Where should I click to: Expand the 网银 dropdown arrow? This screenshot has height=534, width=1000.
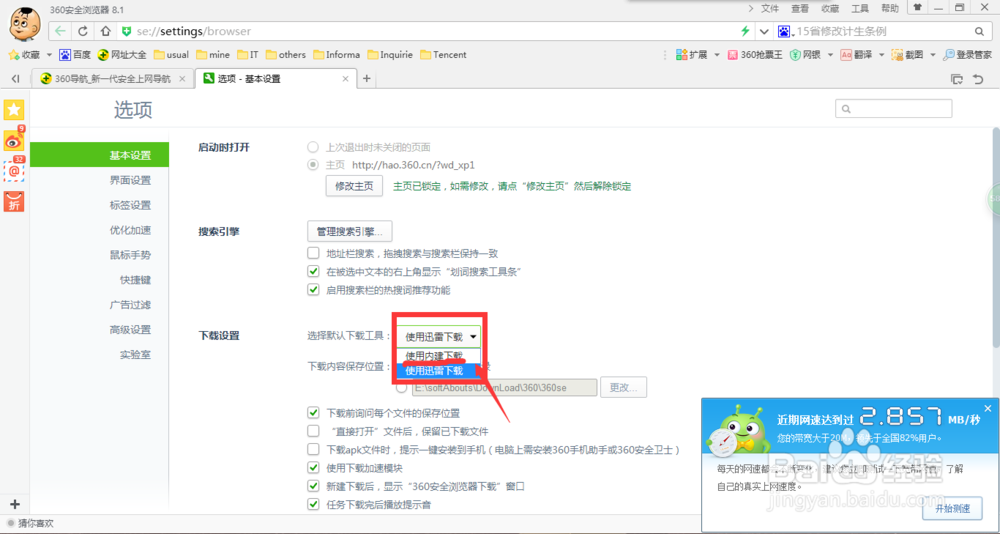830,55
